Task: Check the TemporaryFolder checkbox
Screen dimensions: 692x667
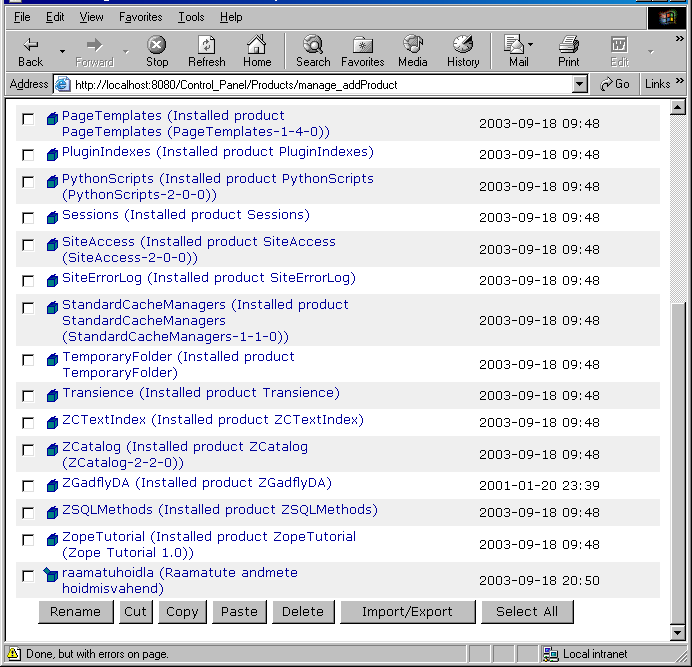Action: pos(28,360)
